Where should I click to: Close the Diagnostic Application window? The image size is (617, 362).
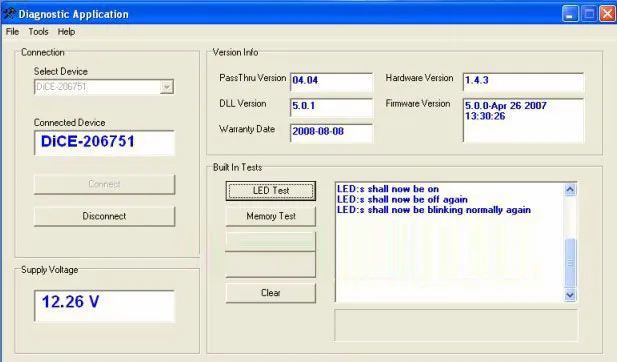click(x=607, y=14)
